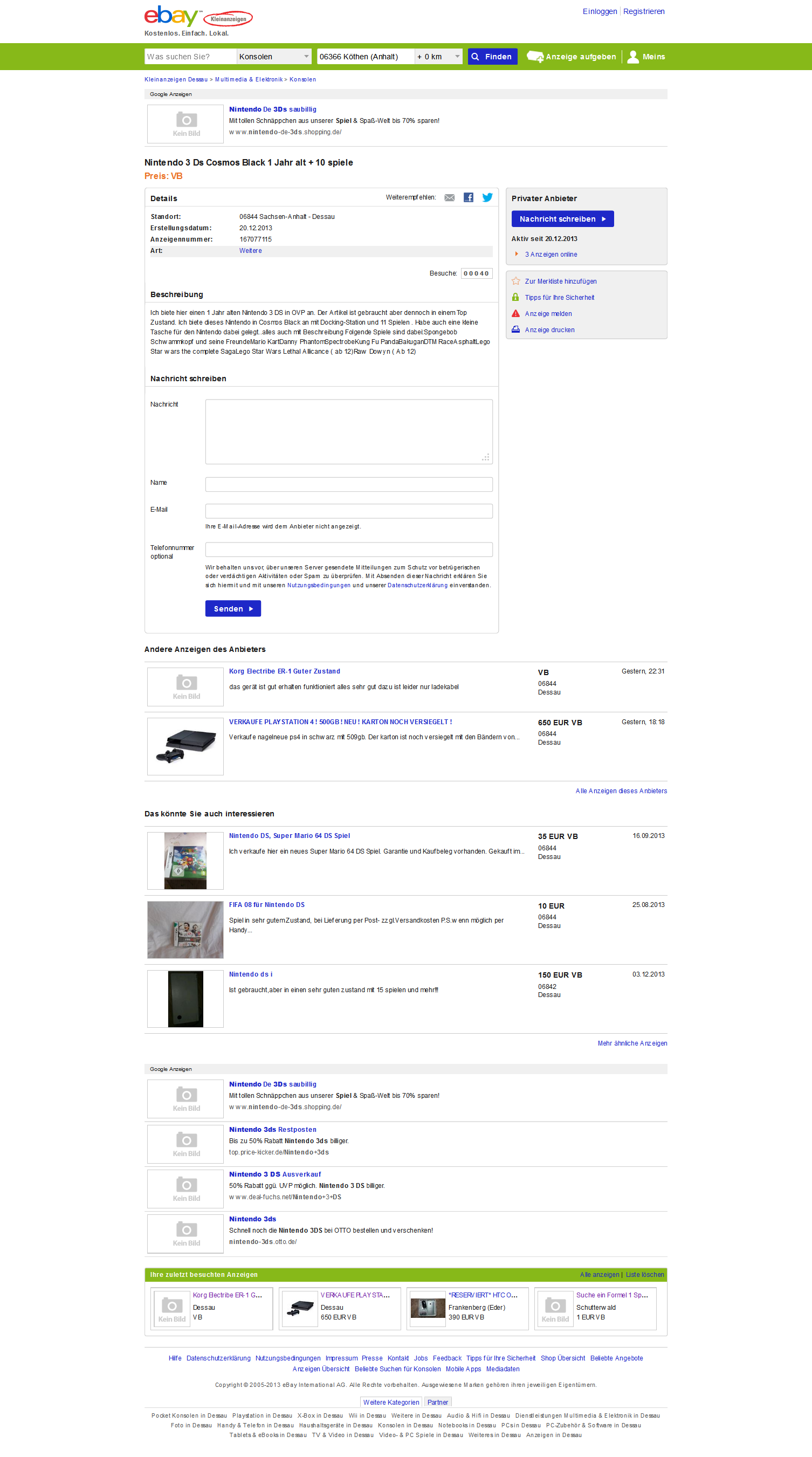Click the green padlock security tips icon
This screenshot has height=1457, width=812.
click(x=515, y=297)
